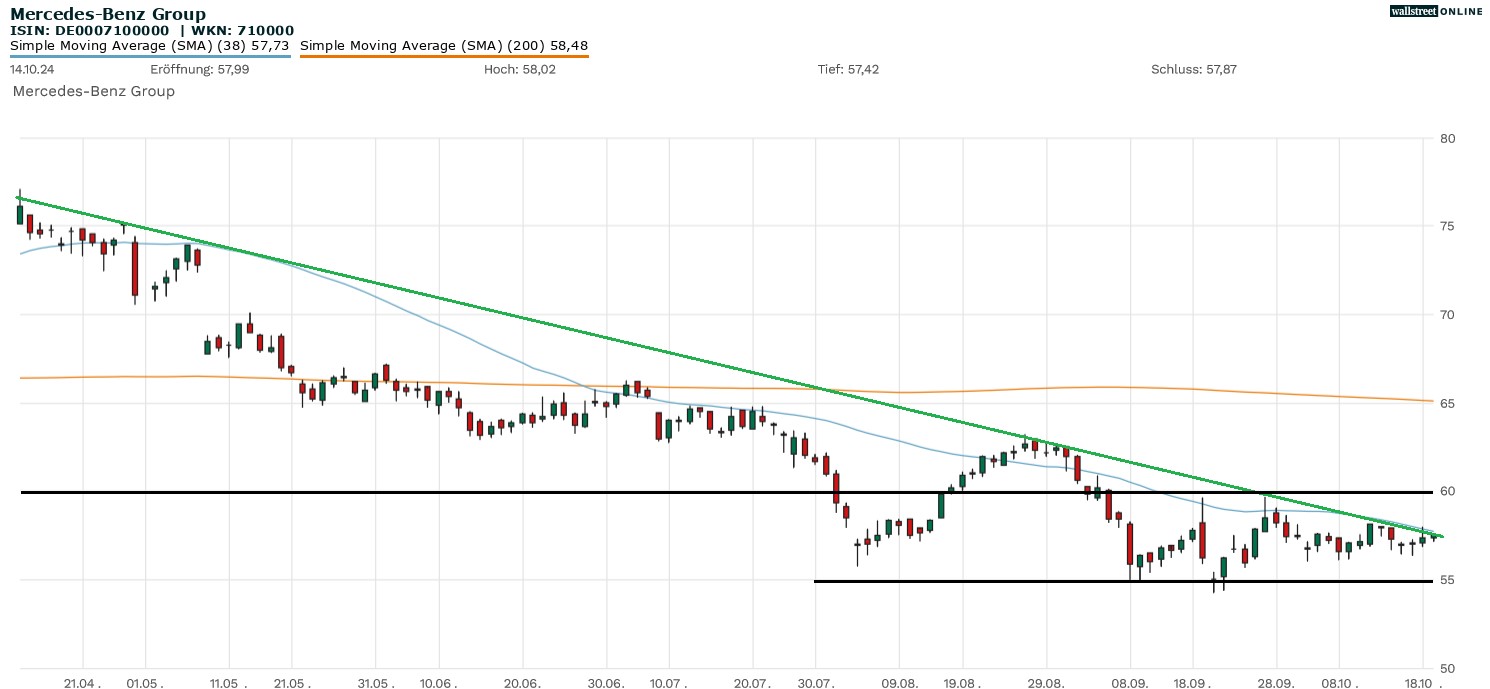Click the 70 price axis label

click(1445, 315)
